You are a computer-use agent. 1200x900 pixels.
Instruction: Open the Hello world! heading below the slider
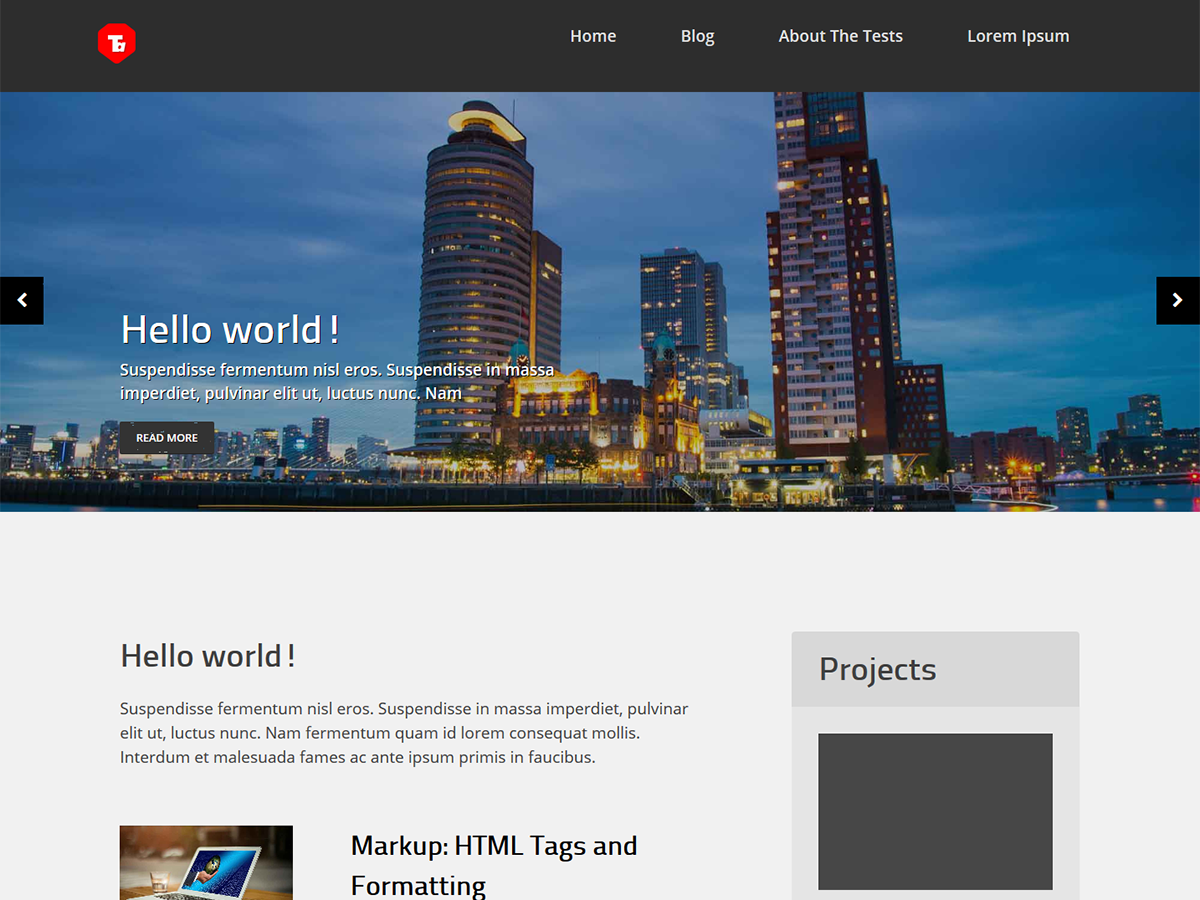pyautogui.click(x=207, y=656)
